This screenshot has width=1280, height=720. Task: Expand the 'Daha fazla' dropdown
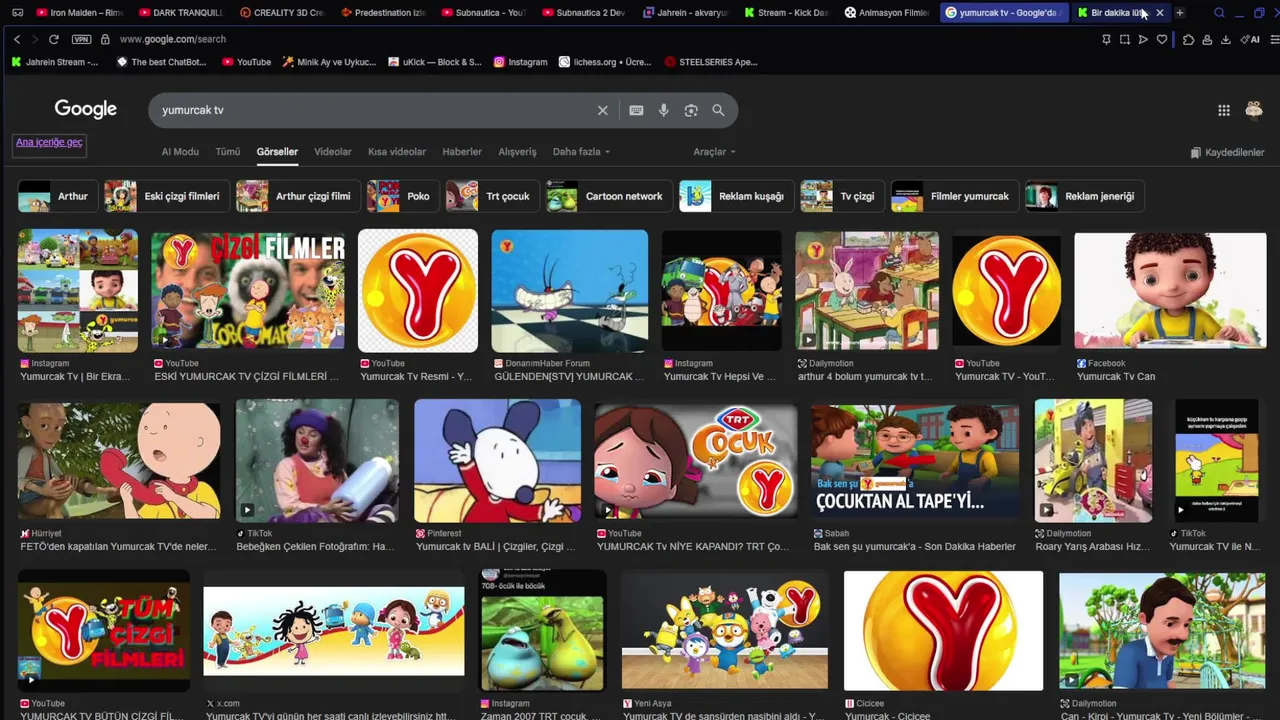[581, 152]
